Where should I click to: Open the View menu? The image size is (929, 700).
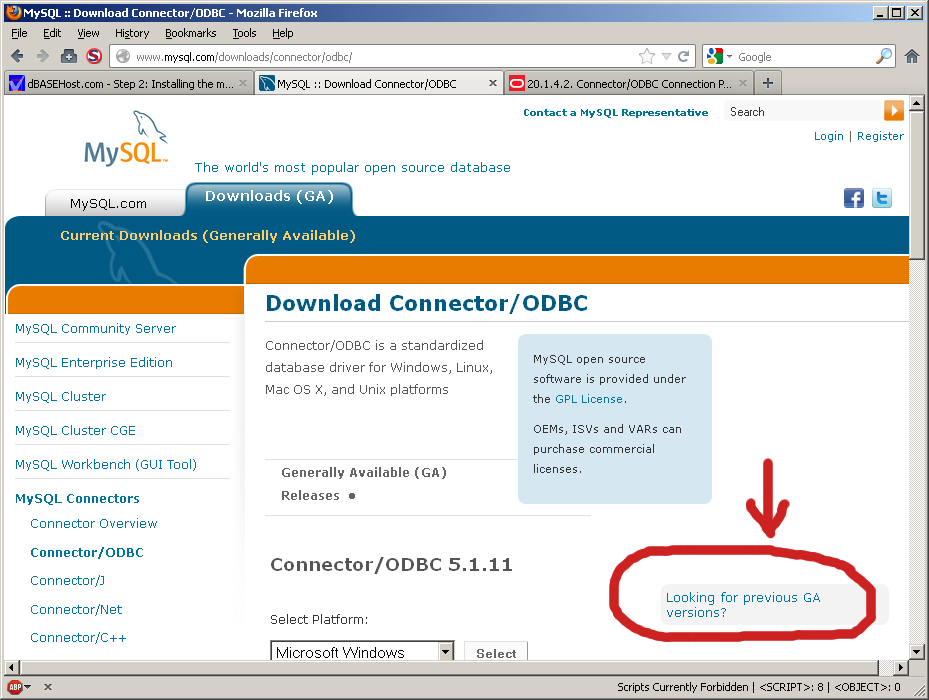(x=88, y=33)
